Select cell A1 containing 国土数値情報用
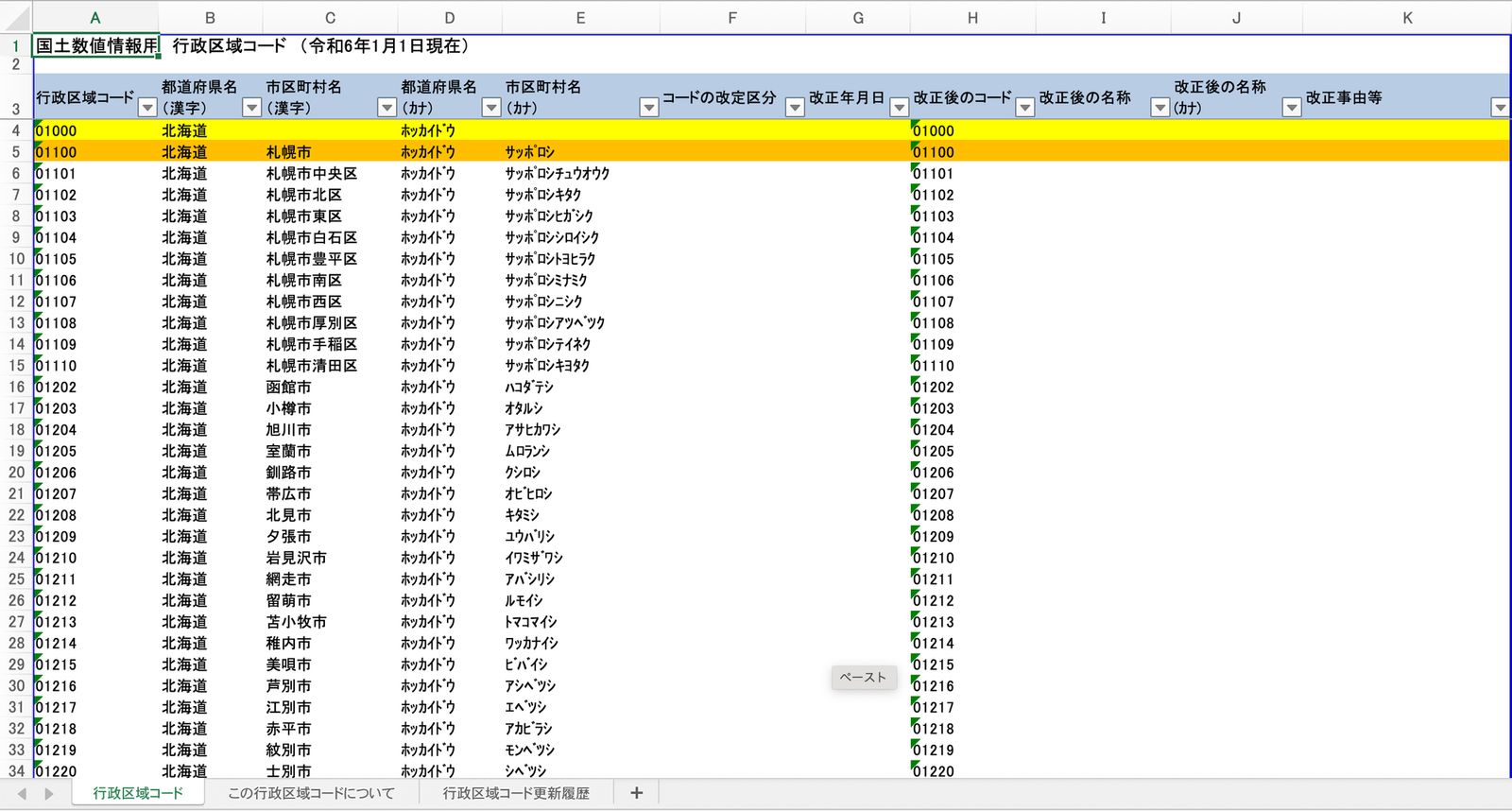Image resolution: width=1512 pixels, height=811 pixels. click(95, 45)
